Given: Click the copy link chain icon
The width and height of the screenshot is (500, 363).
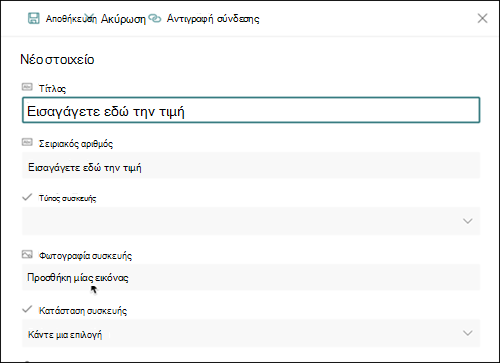Looking at the screenshot, I should (x=154, y=18).
